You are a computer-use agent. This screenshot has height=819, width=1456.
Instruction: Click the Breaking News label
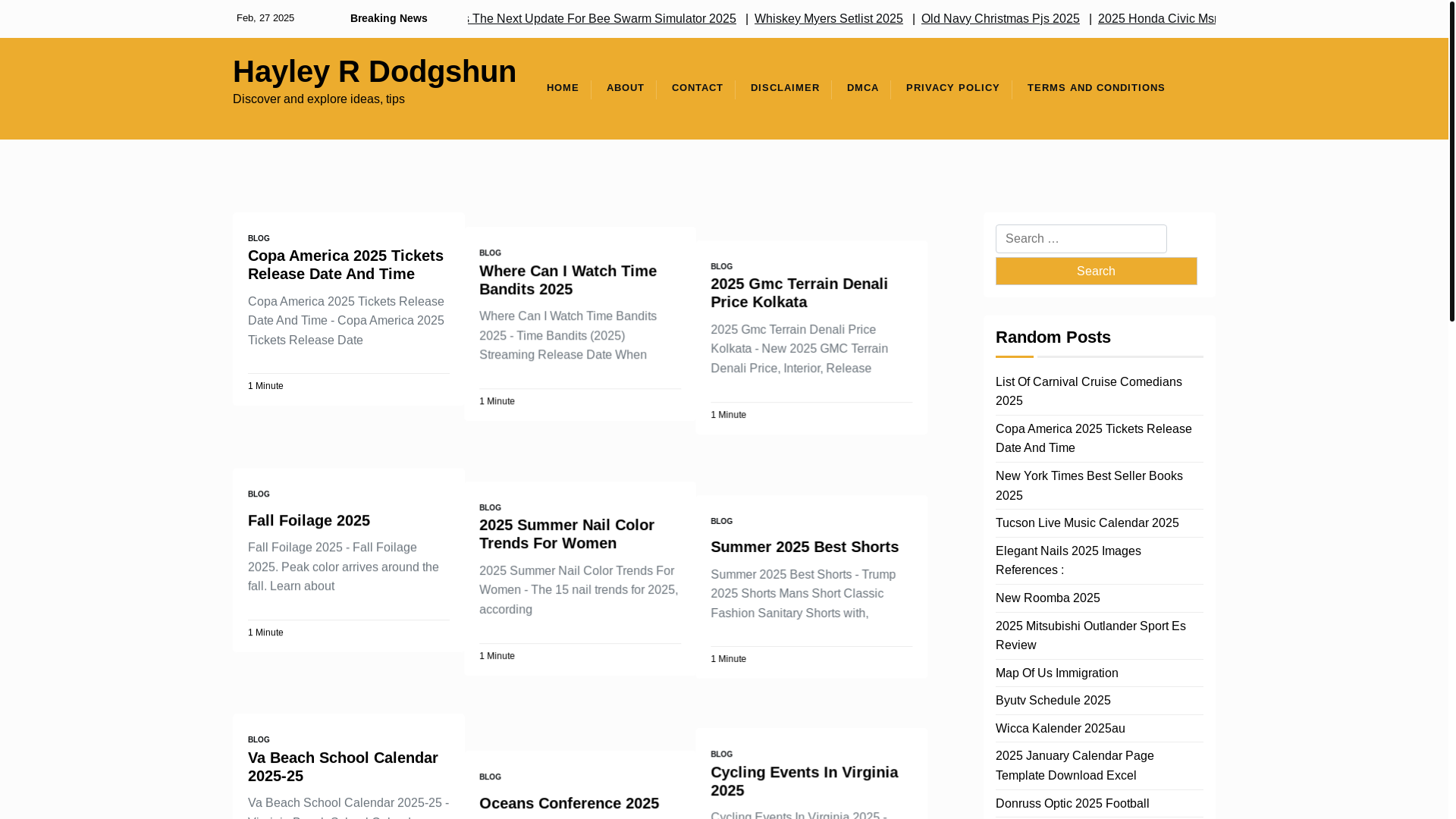tap(388, 18)
